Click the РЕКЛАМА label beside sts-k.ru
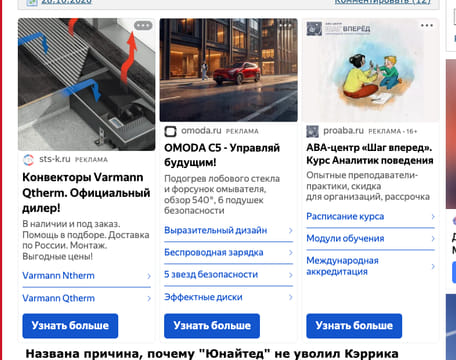The width and height of the screenshot is (456, 360). point(91,160)
